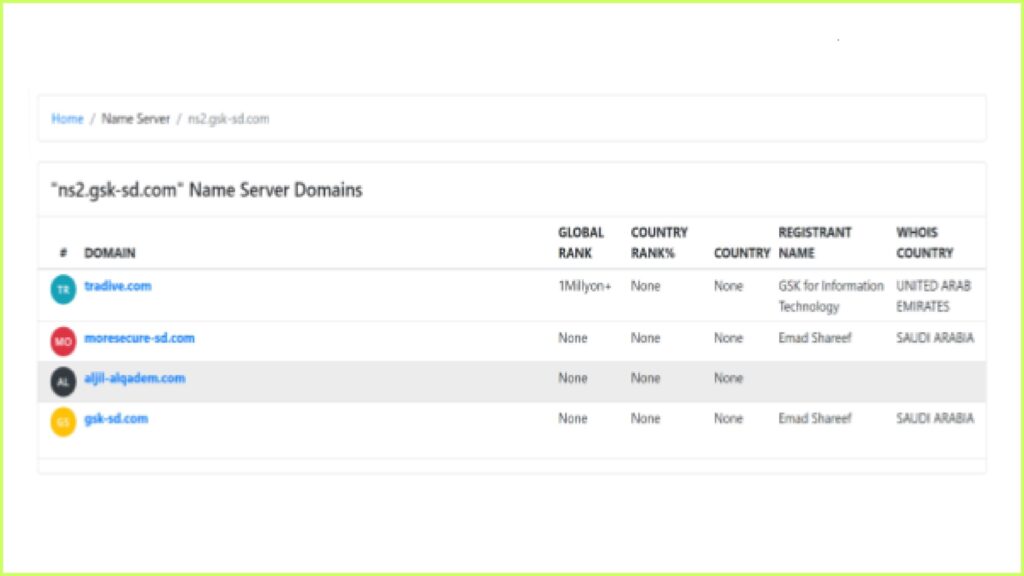Click the GLOBAL RANK column header

[x=581, y=242]
